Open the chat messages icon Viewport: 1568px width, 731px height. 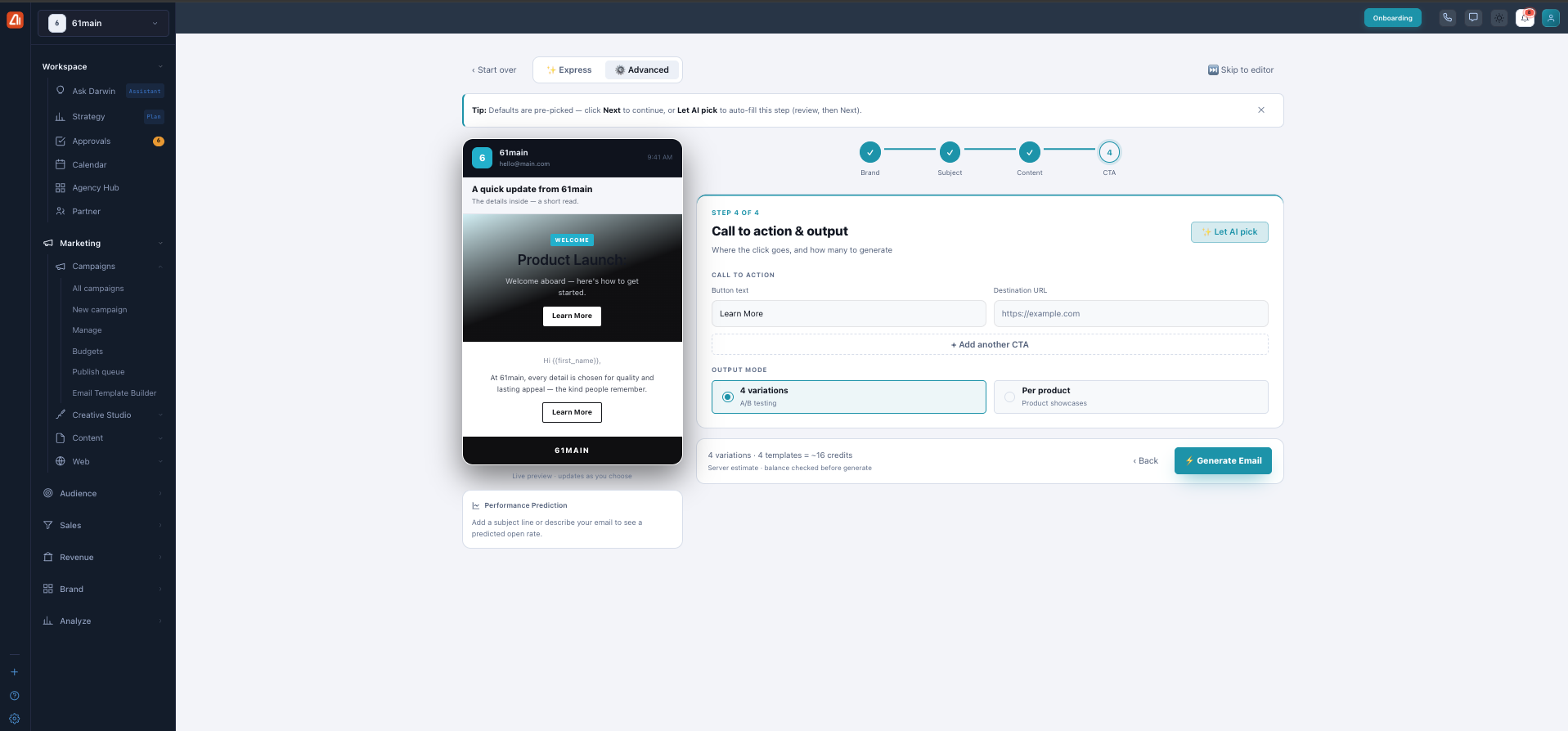tap(1473, 18)
